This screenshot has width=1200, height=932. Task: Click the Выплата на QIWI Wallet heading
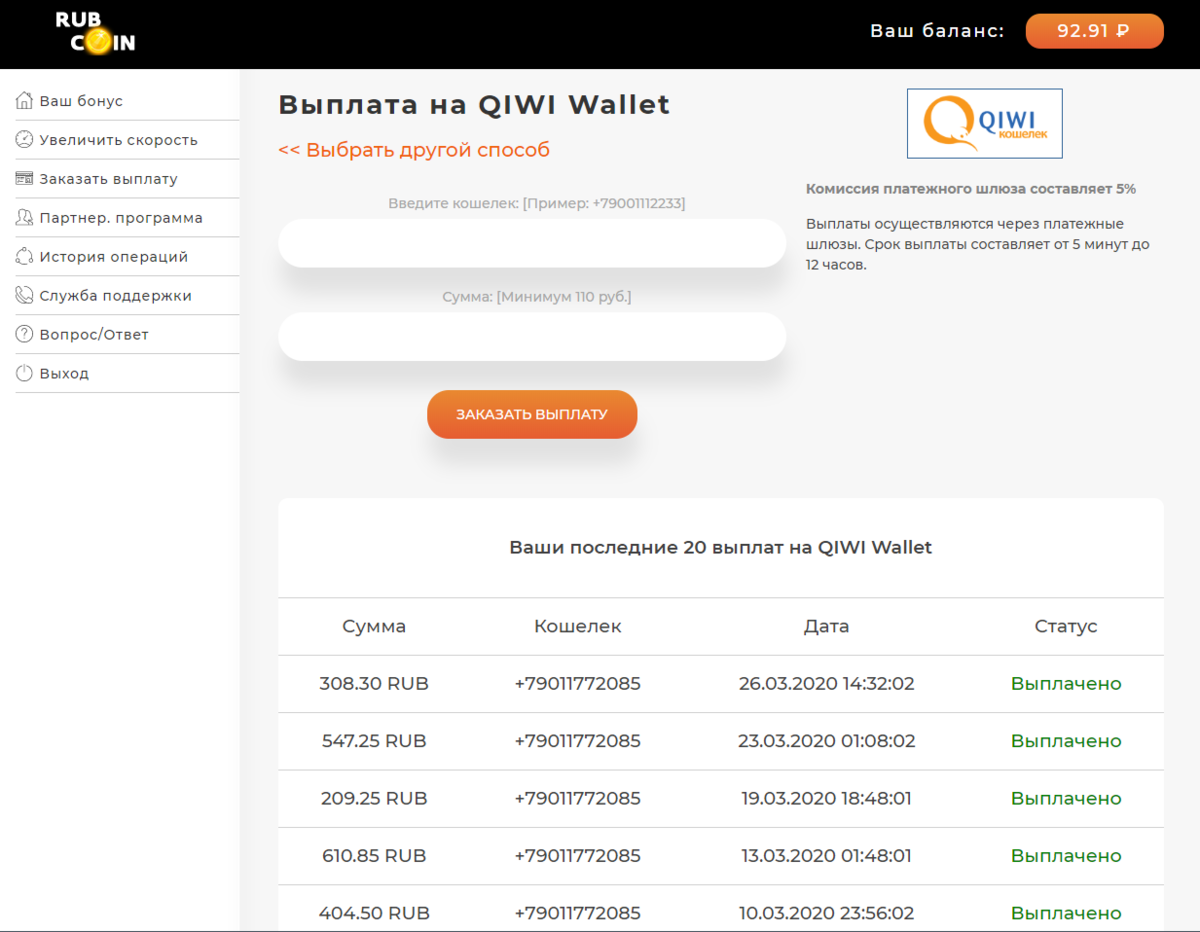[474, 105]
